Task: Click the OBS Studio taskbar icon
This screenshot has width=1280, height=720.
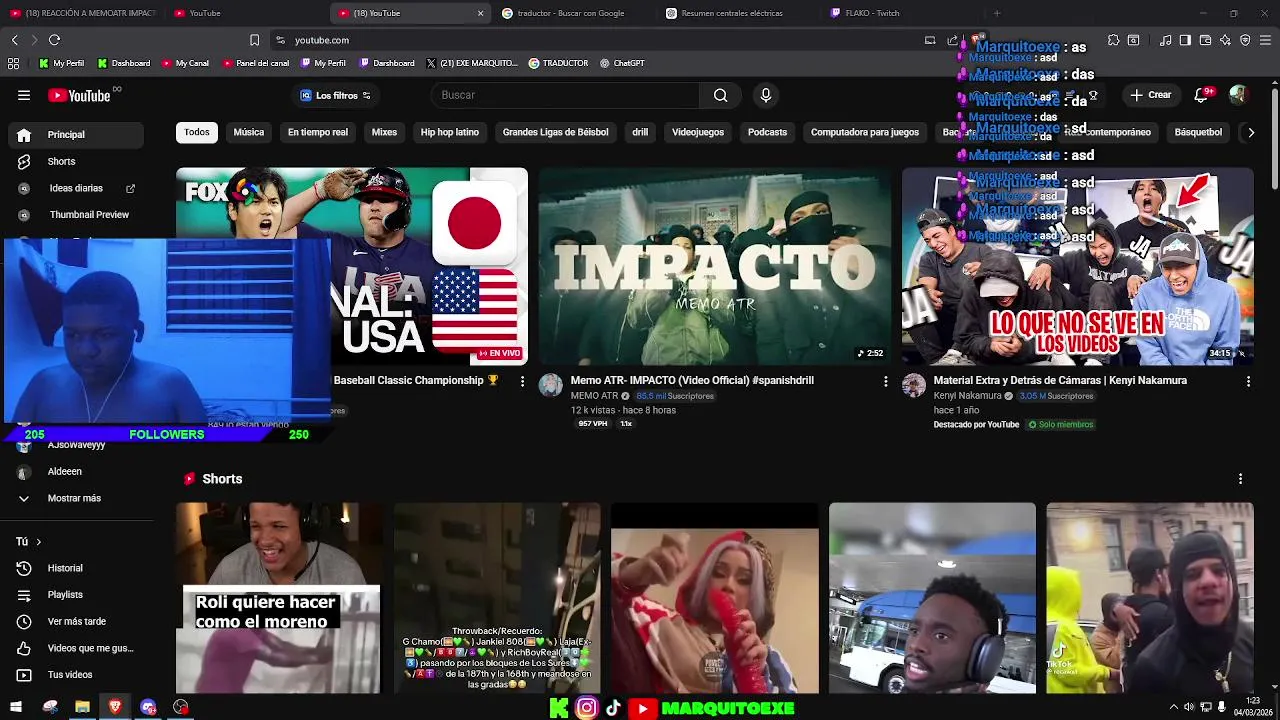Action: coord(181,707)
